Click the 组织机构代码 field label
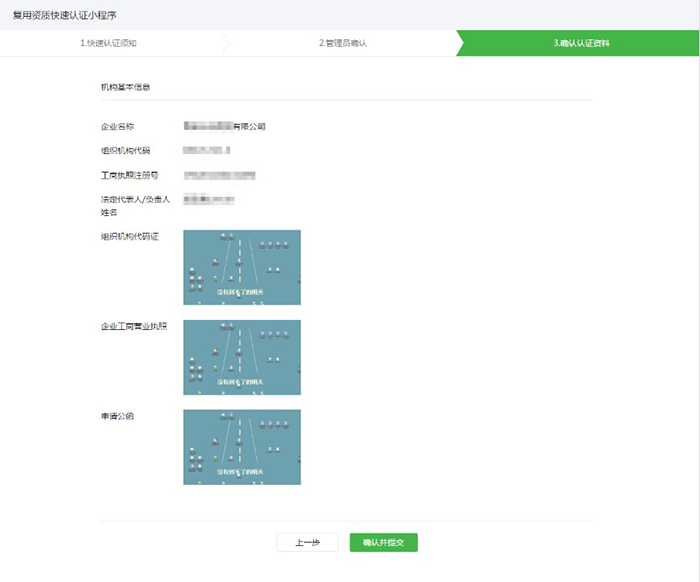The height and width of the screenshot is (582, 700). coord(126,150)
